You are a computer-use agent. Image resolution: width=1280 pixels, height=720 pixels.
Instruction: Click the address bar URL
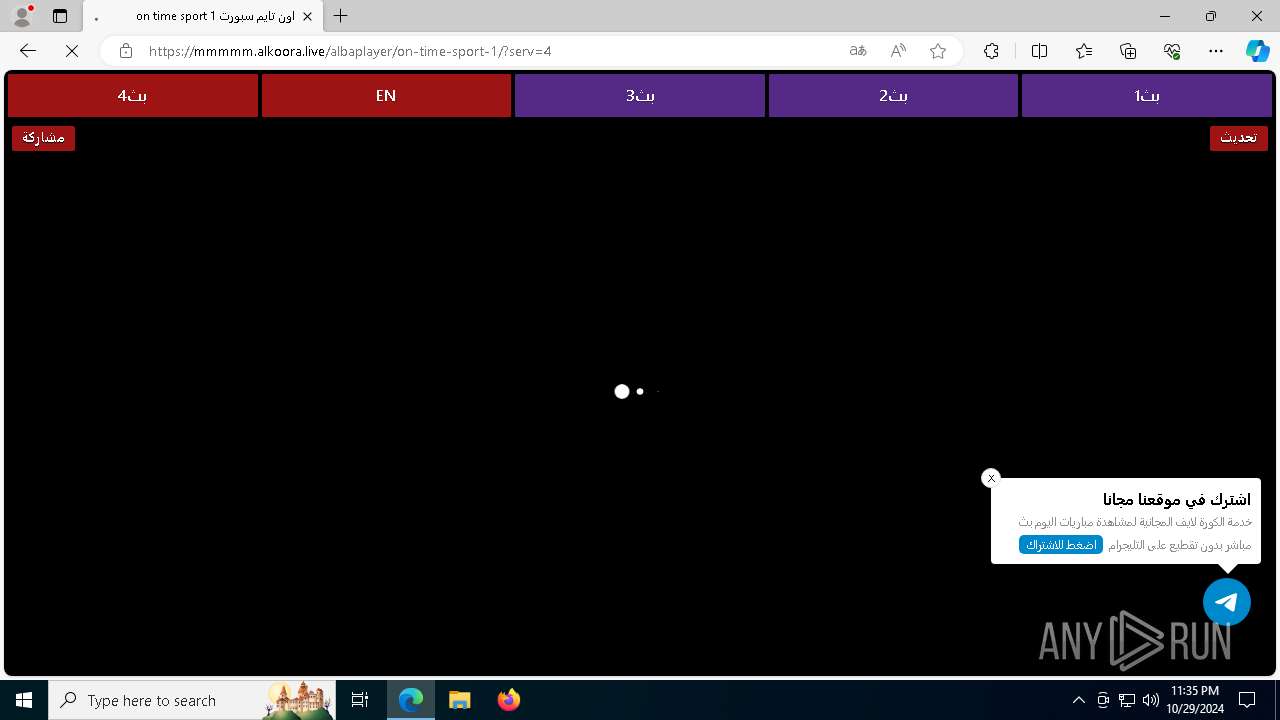pos(350,51)
